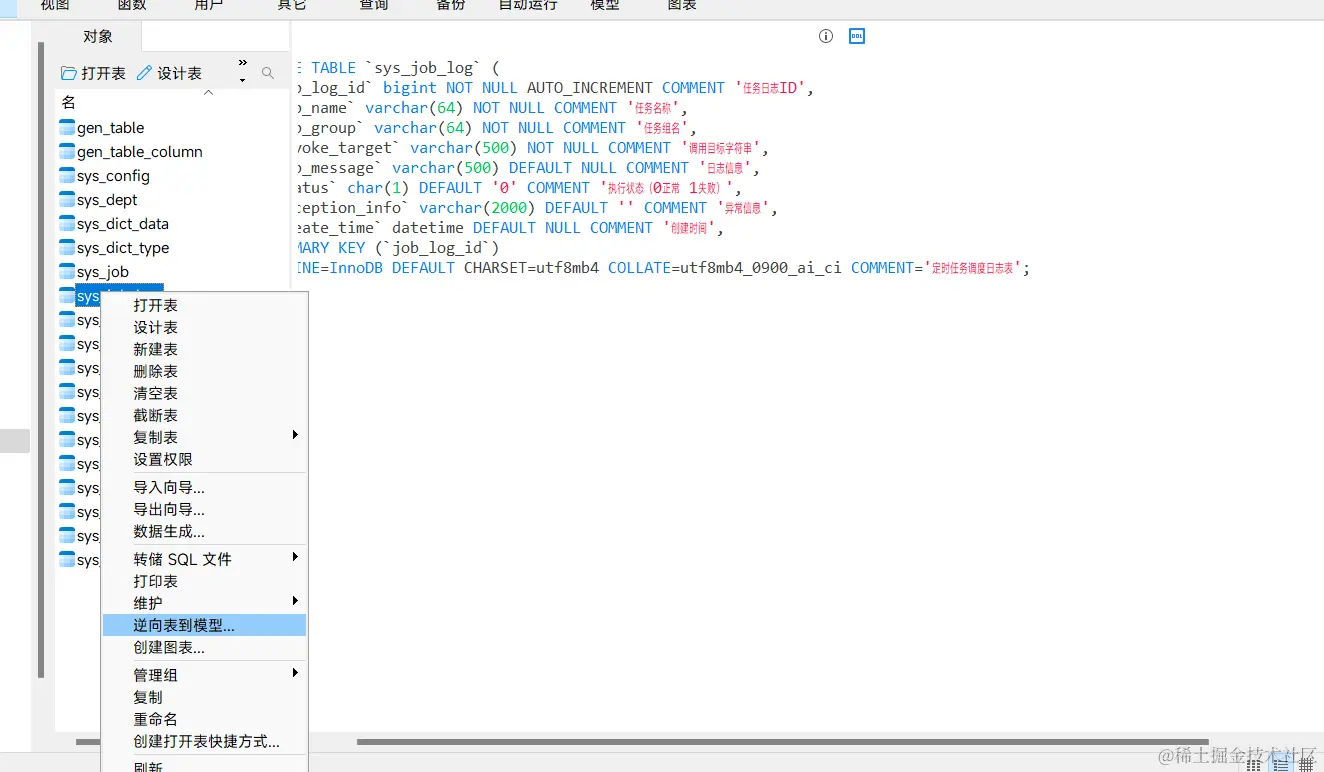The height and width of the screenshot is (772, 1324).
Task: Click the DDL view icon
Action: click(x=857, y=36)
